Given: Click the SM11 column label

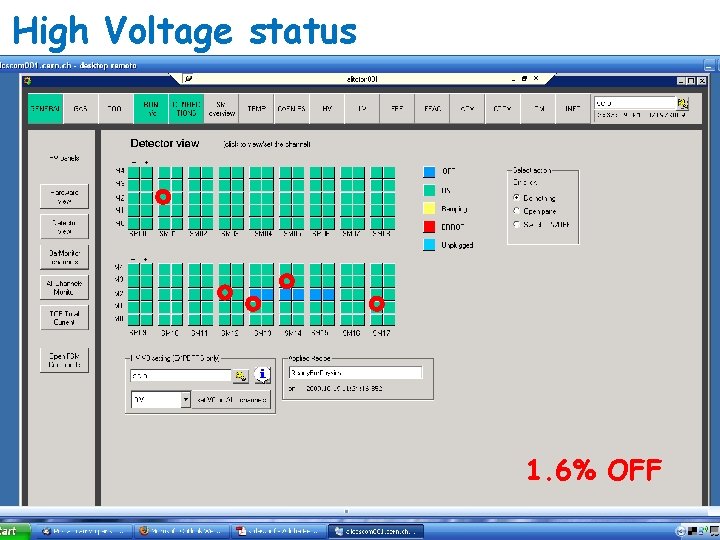Looking at the screenshot, I should tap(200, 333).
